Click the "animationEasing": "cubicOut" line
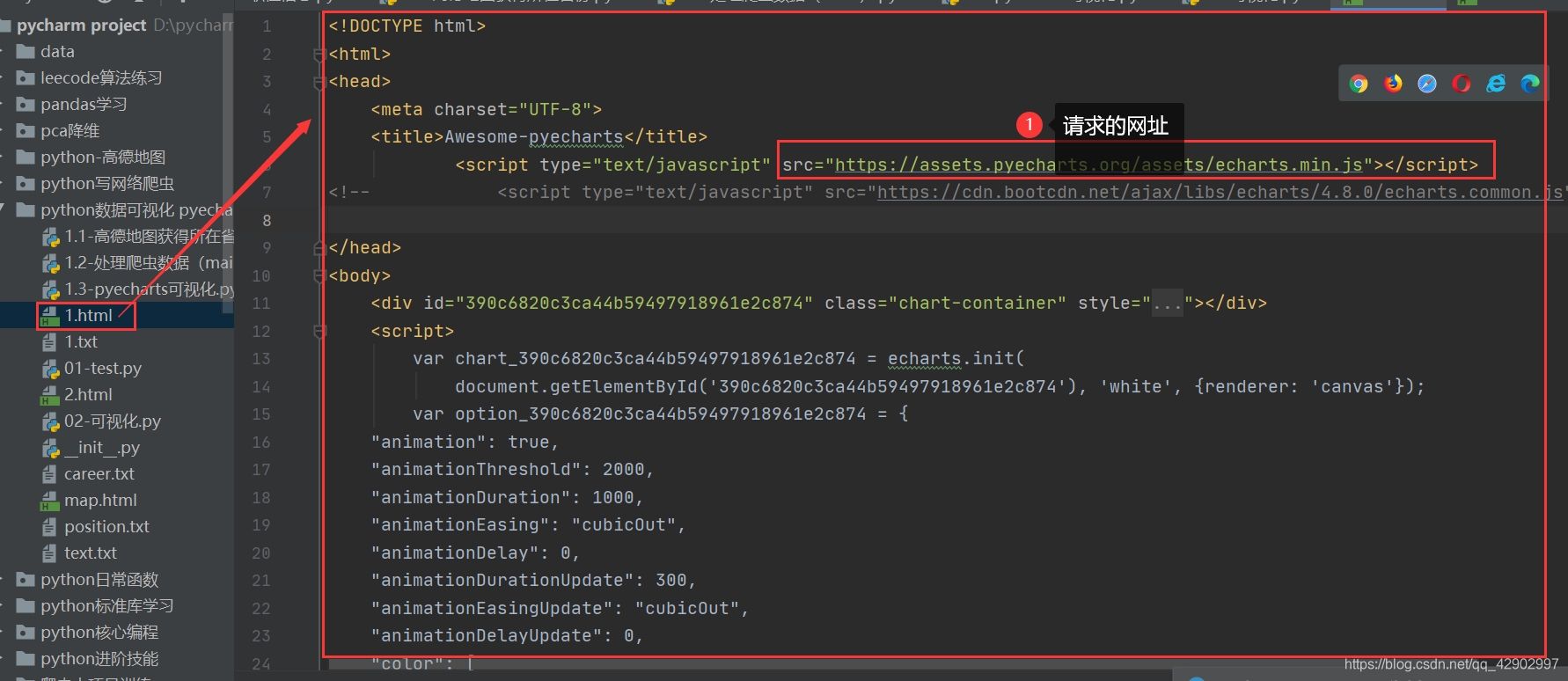Viewport: 1568px width, 681px height. (528, 525)
